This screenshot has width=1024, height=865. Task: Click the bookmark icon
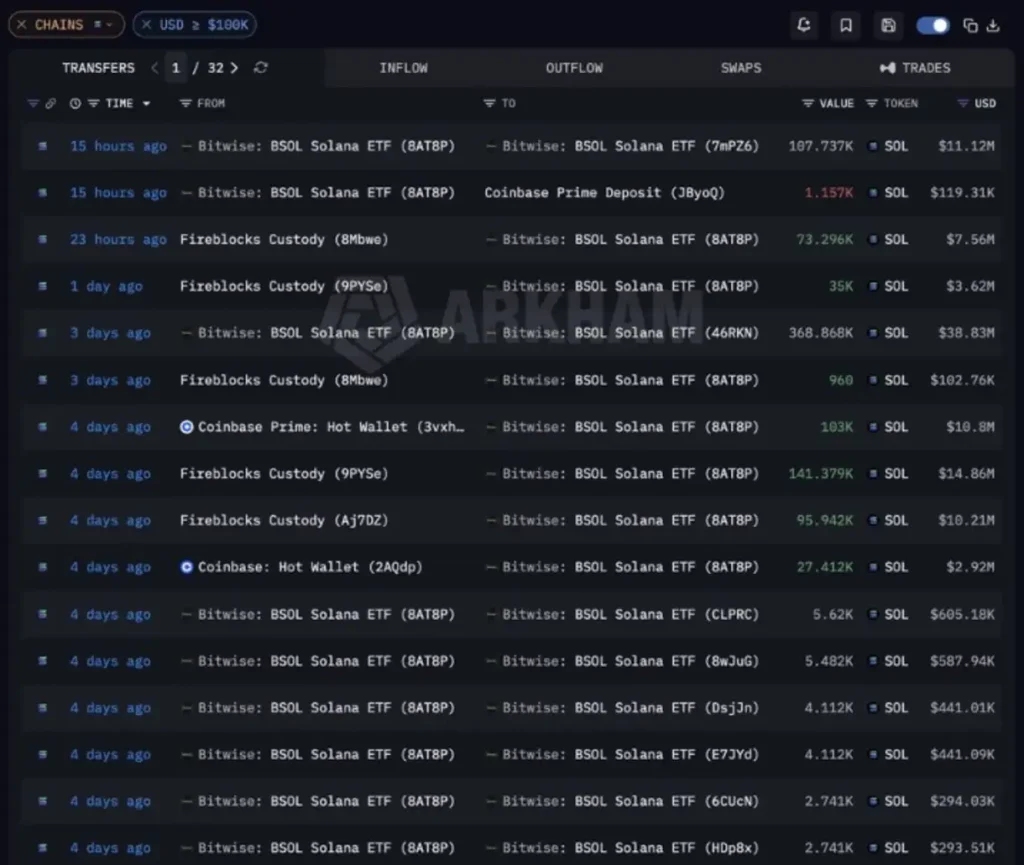coord(846,25)
